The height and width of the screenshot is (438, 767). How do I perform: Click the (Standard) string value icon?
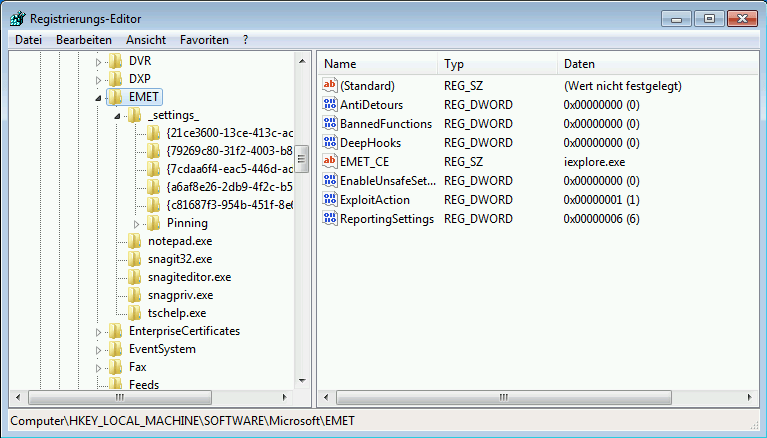[x=331, y=86]
